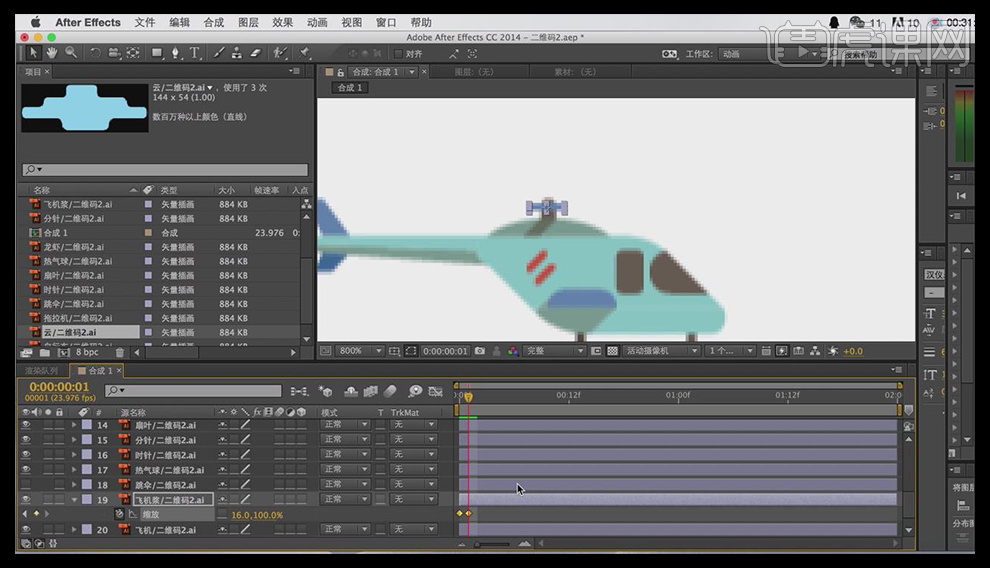Delete selected item with project trash icon
The width and height of the screenshot is (990, 568).
coord(120,352)
